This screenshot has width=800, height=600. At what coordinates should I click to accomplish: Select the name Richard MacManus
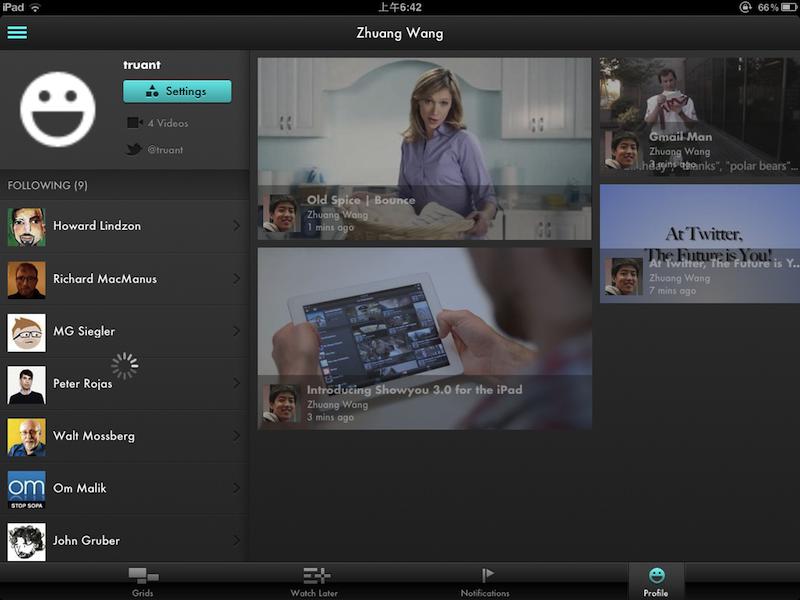(105, 279)
